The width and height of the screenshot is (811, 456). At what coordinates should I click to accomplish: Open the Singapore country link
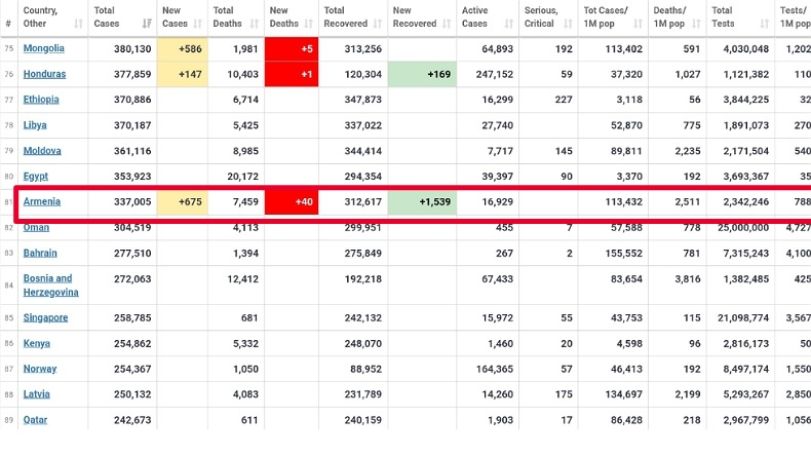point(46,317)
